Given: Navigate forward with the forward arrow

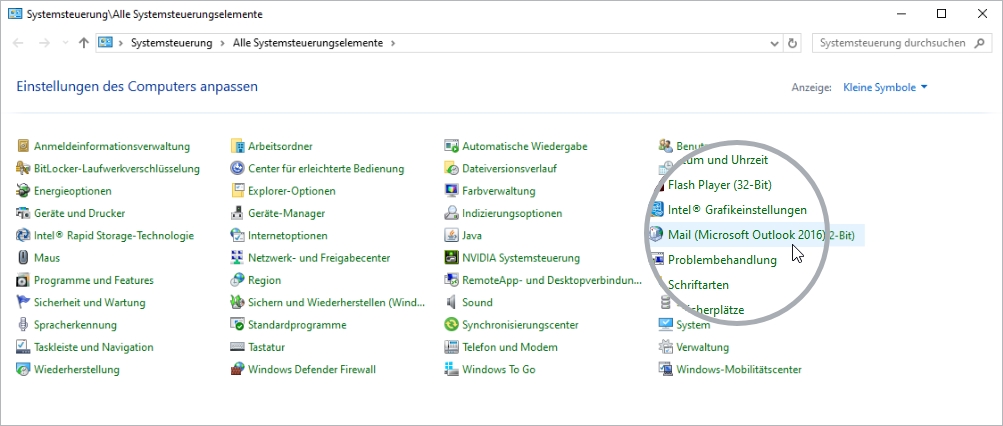Looking at the screenshot, I should click(x=44, y=43).
